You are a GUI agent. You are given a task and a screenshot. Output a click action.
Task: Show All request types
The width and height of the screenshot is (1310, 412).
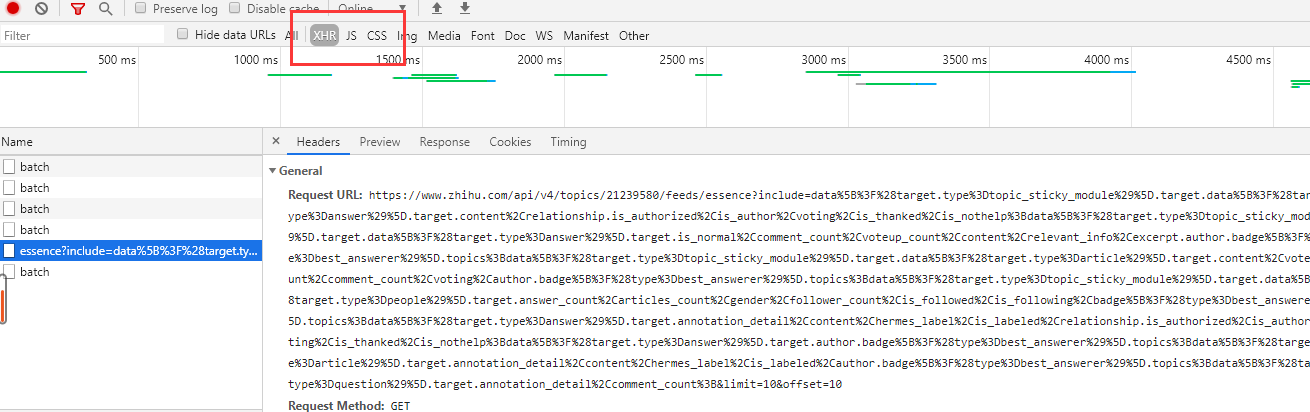(292, 35)
